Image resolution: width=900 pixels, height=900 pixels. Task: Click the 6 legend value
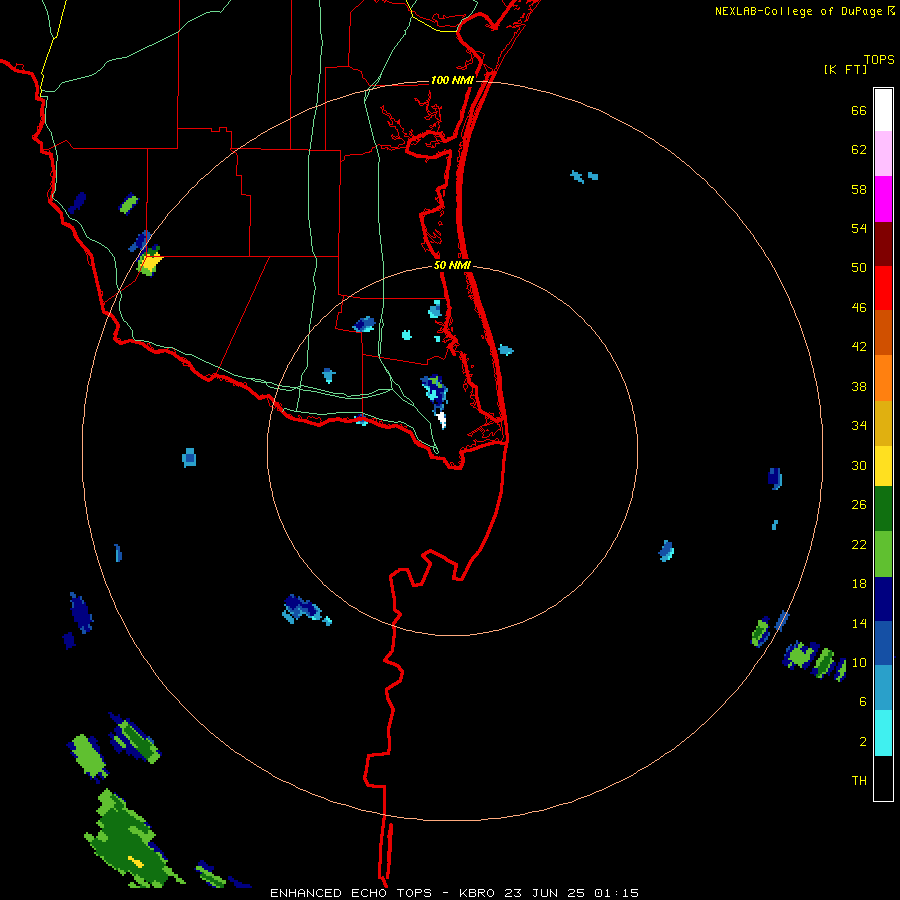863,701
